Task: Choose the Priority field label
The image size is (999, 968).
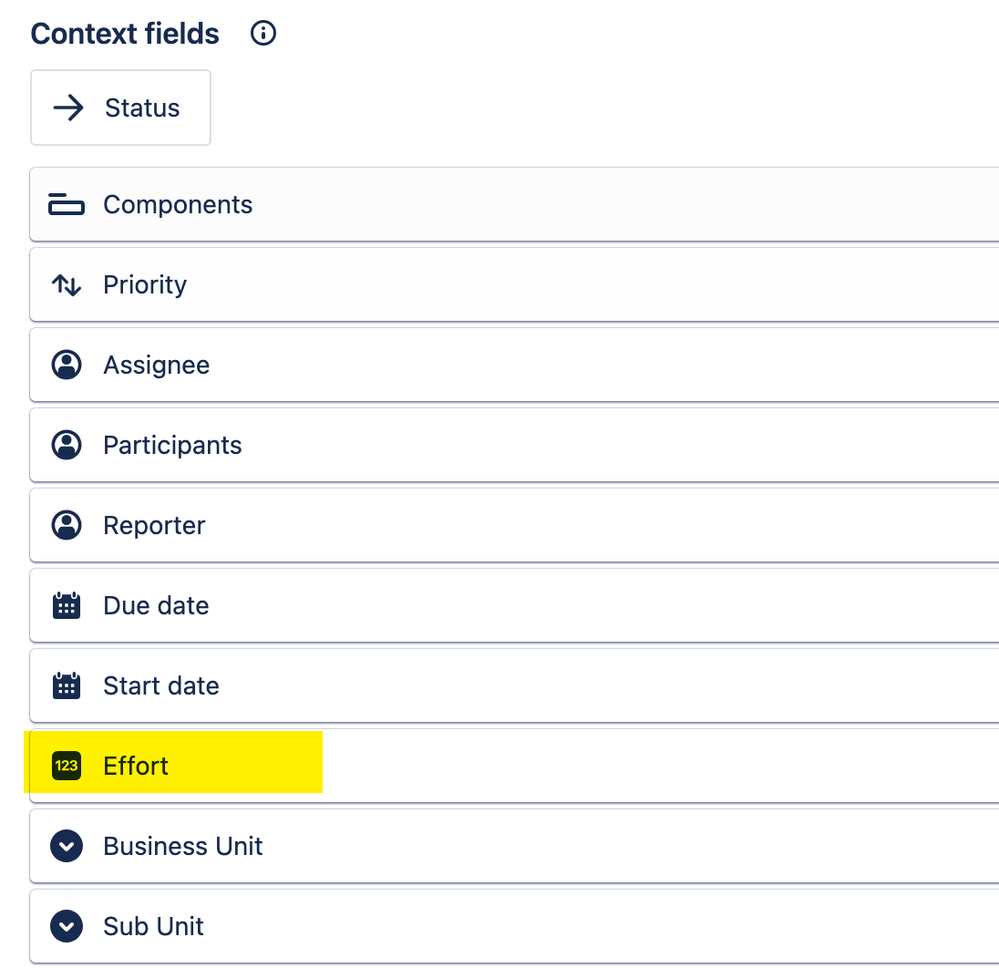Action: coord(145,285)
